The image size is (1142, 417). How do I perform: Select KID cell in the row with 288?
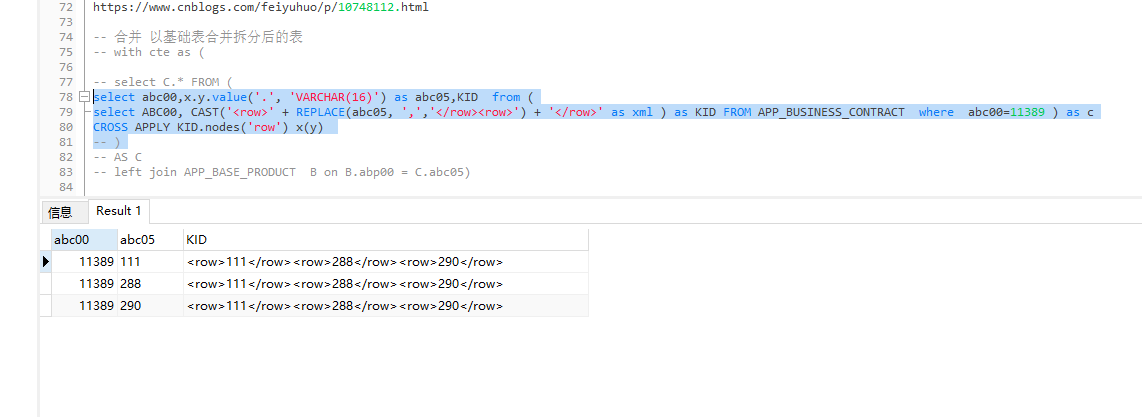click(x=385, y=284)
